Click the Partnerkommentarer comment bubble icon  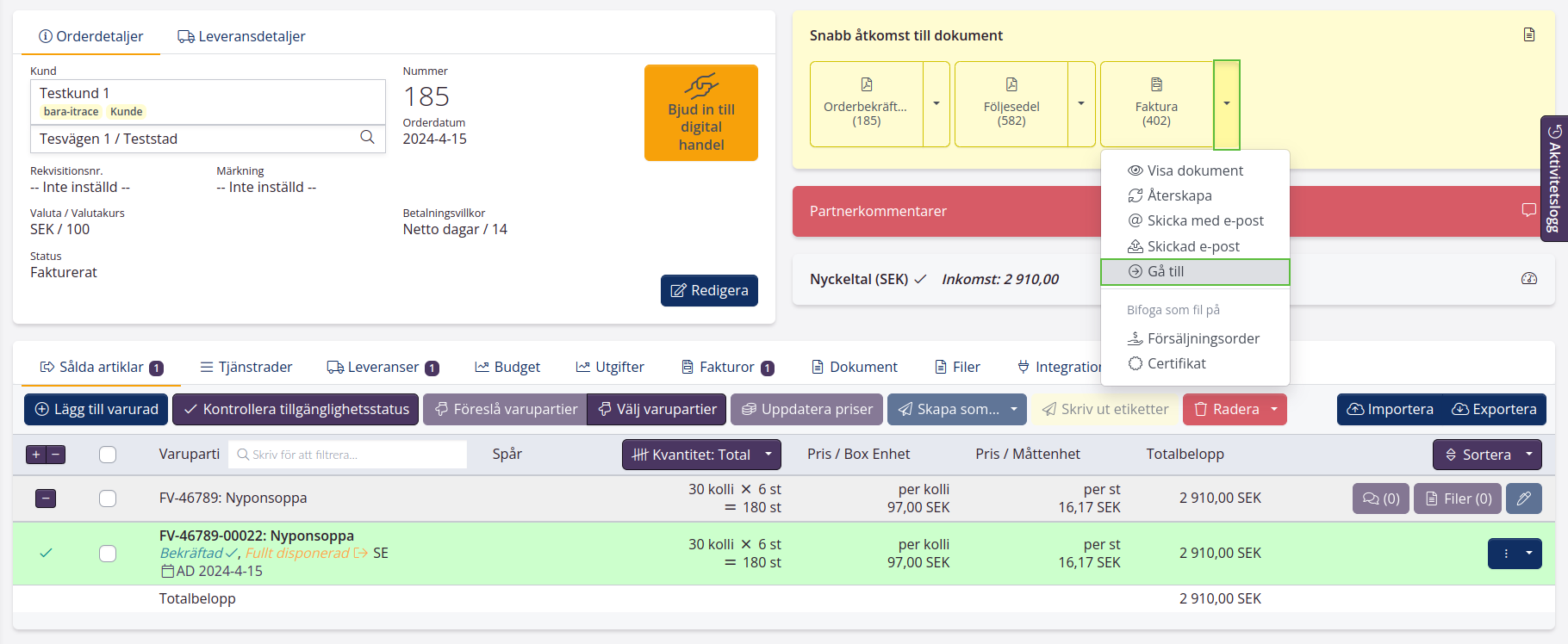coord(1528,210)
